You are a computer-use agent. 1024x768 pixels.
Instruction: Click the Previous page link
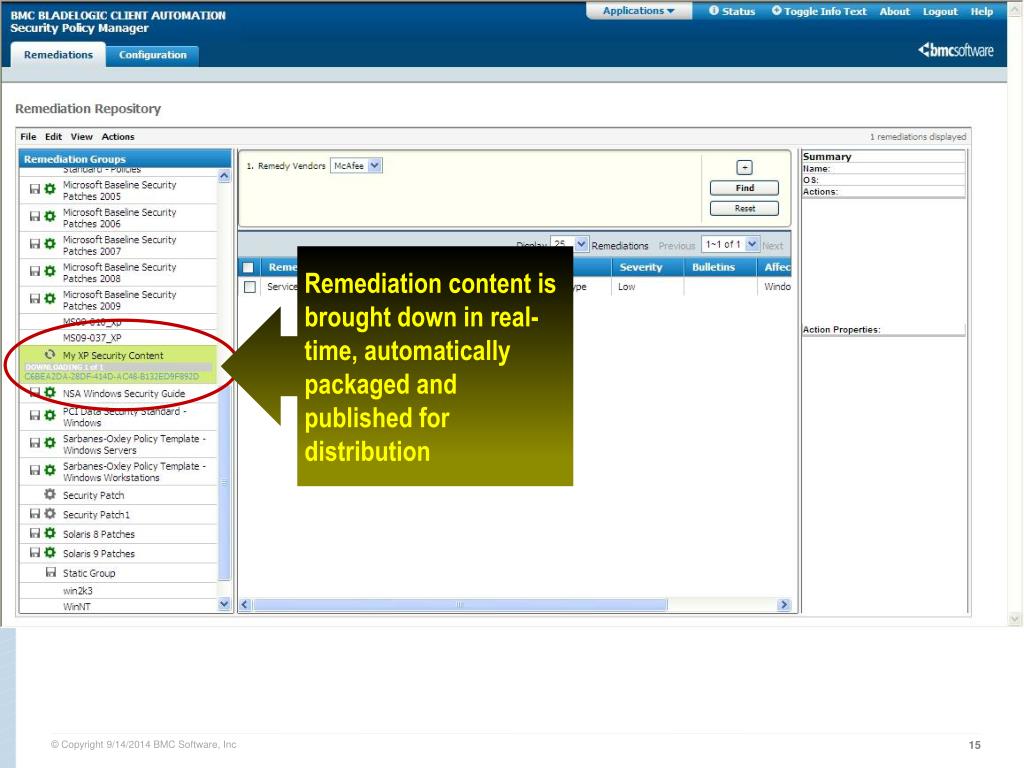[677, 246]
